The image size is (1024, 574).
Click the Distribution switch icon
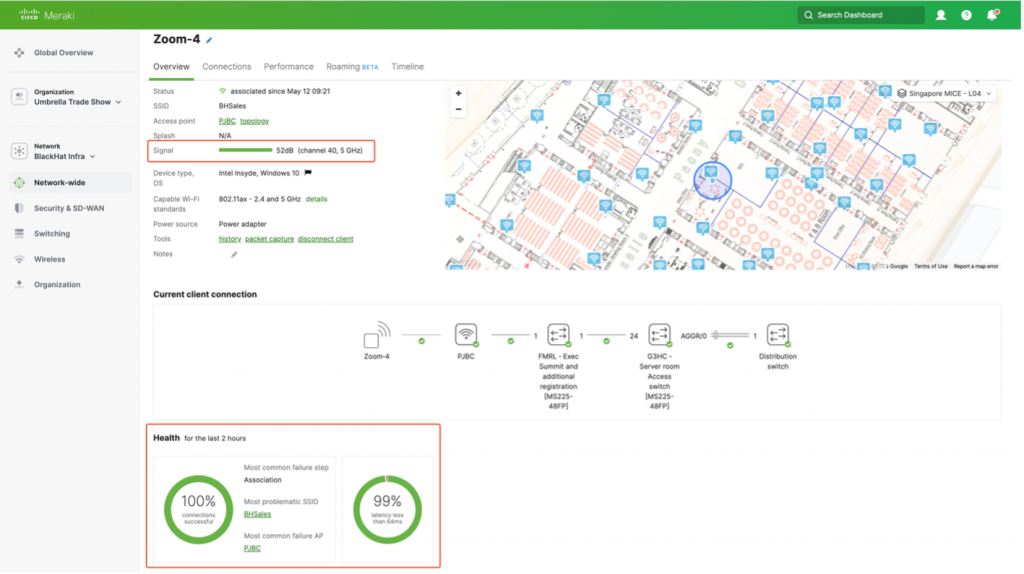778,334
